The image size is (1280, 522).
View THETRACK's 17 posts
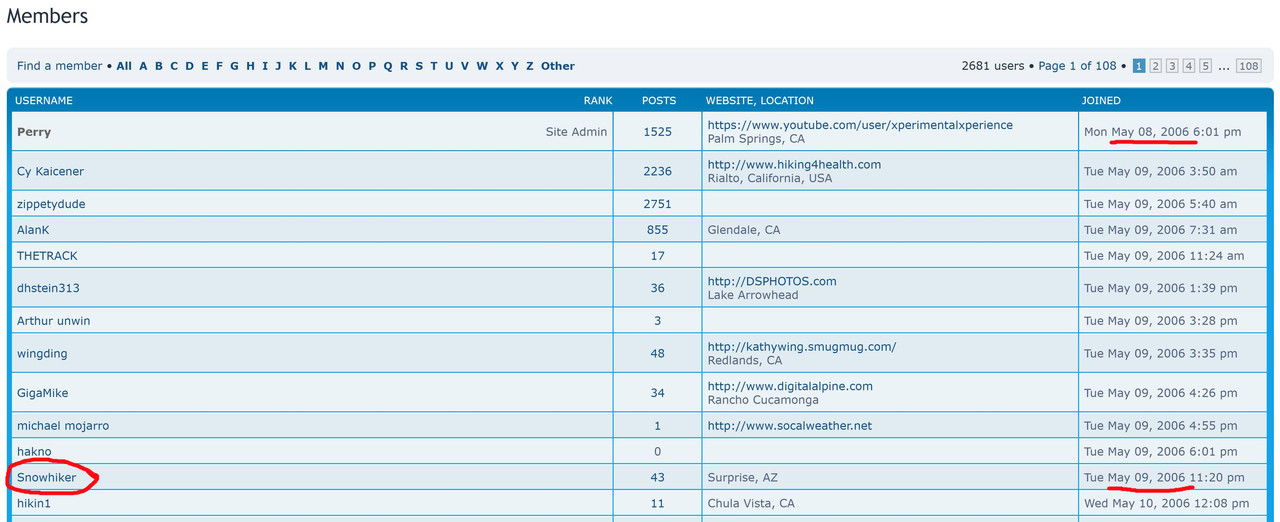[x=658, y=256]
